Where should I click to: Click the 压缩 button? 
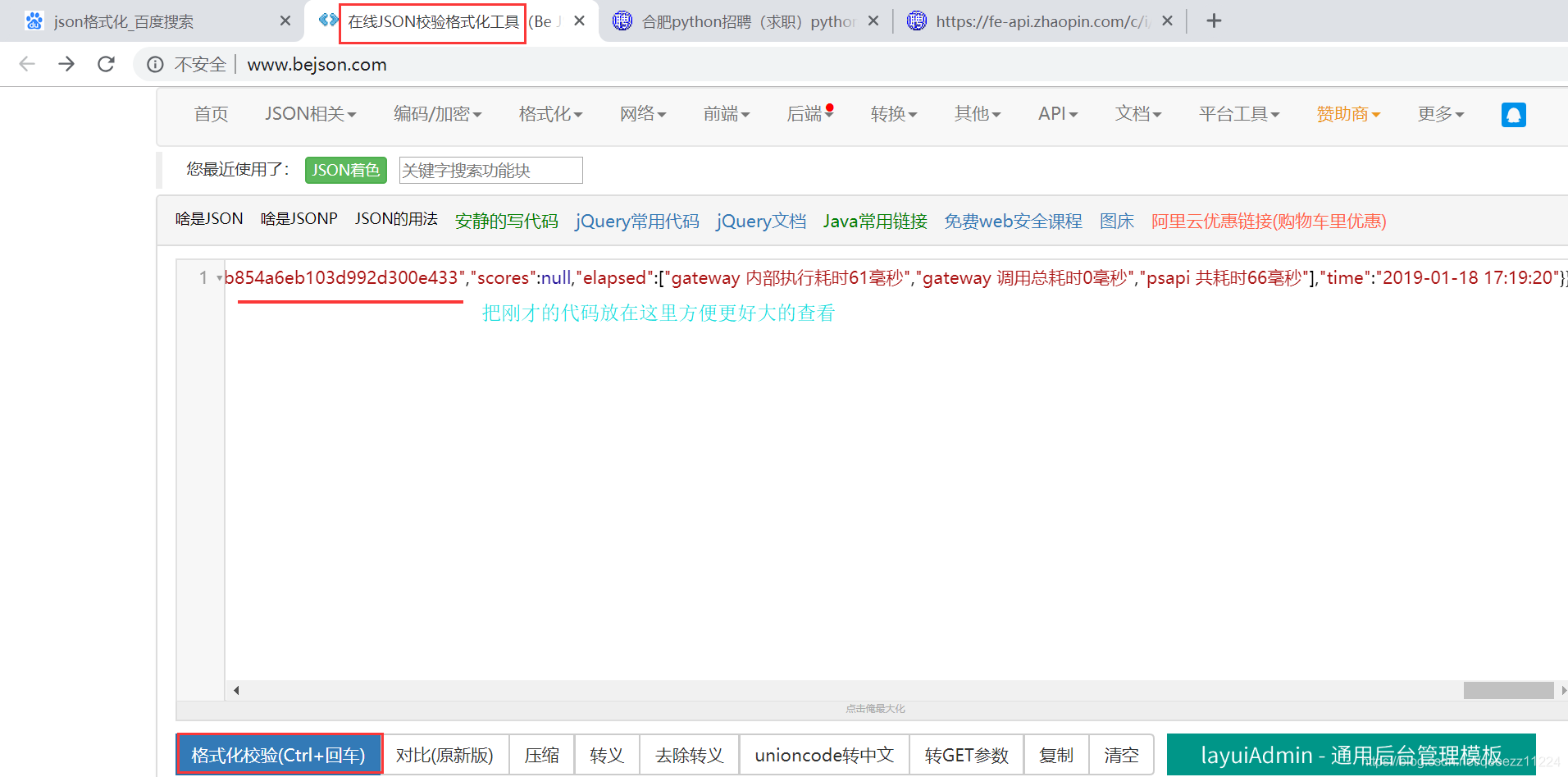(x=542, y=755)
